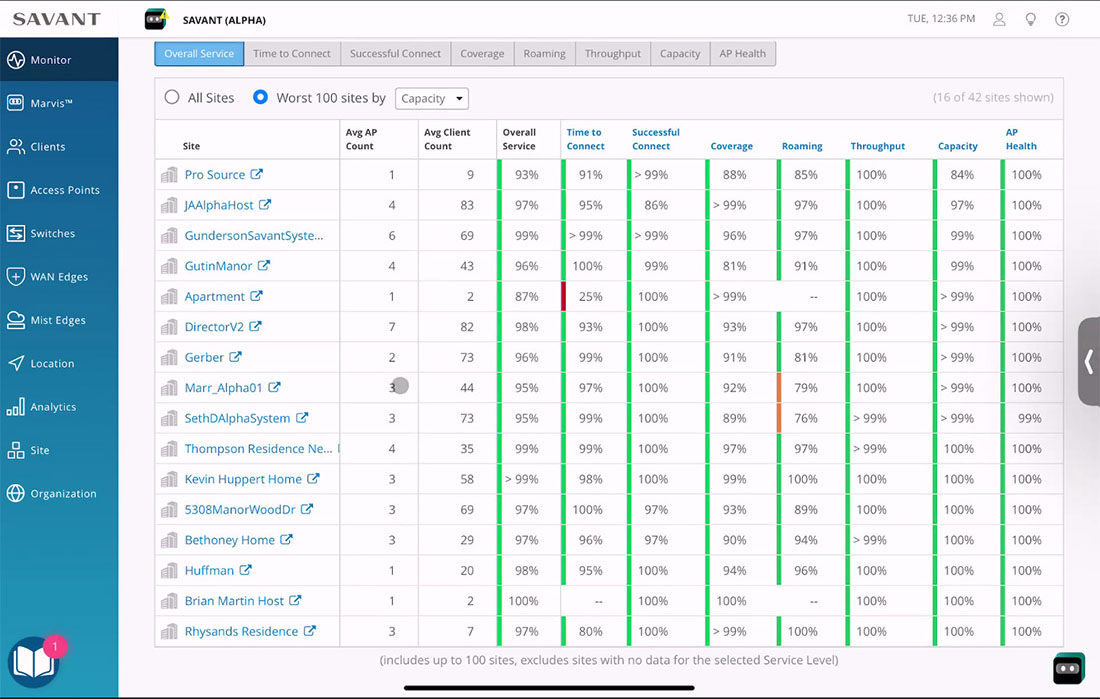Screen dimensions: 1100x699
Task: Open the Thompson Residence site link
Action: coord(258,448)
